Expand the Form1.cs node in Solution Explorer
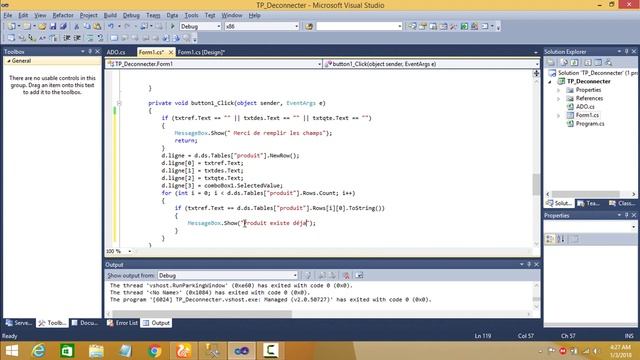 pyautogui.click(x=559, y=116)
